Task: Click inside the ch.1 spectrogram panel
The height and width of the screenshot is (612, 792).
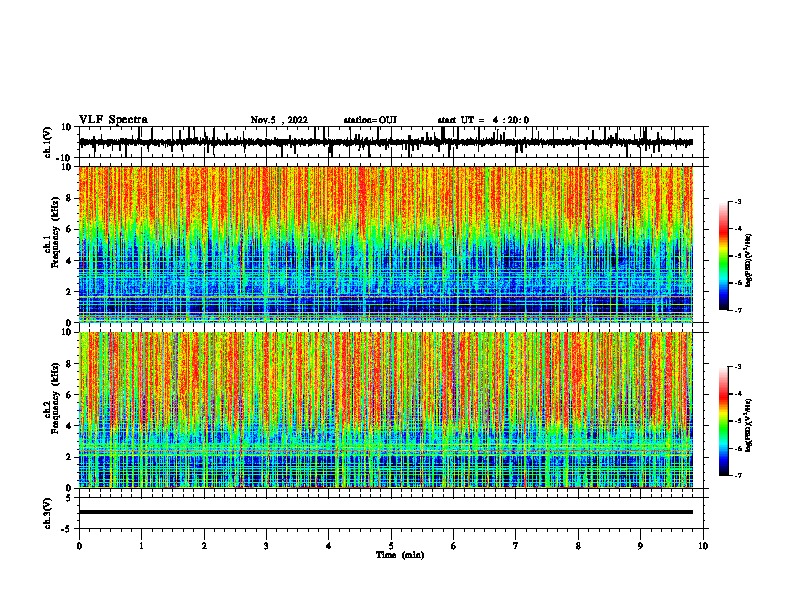Action: tap(385, 244)
